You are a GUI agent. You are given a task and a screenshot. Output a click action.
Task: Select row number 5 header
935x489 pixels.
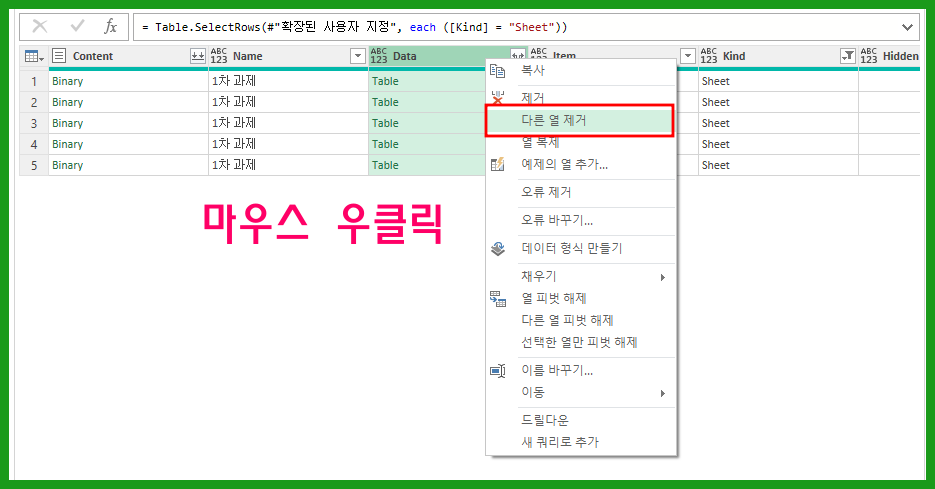(34, 165)
